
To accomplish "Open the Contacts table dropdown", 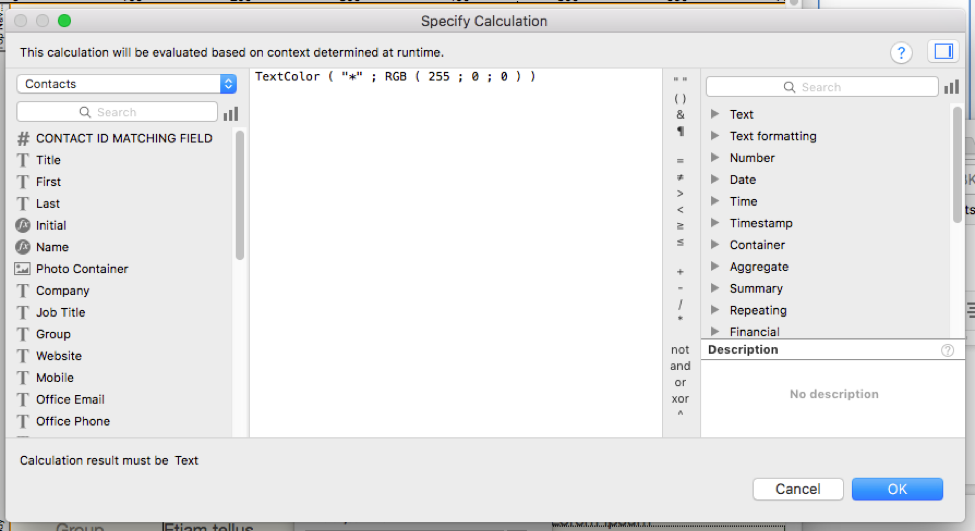I will click(127, 84).
